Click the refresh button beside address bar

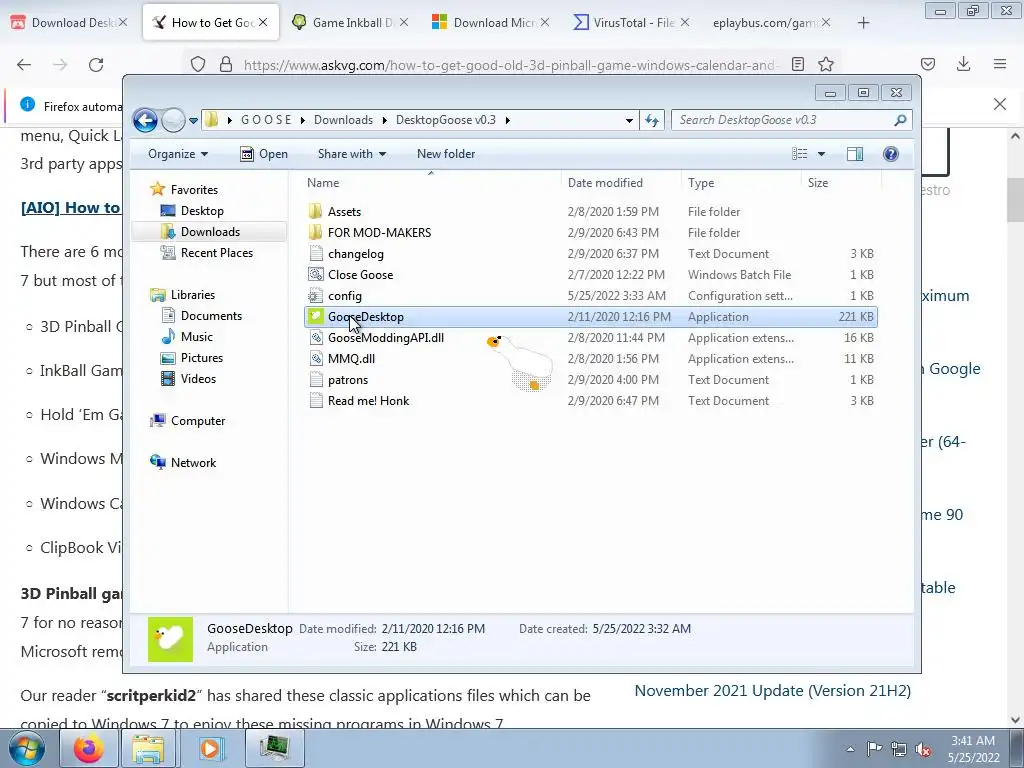point(652,120)
